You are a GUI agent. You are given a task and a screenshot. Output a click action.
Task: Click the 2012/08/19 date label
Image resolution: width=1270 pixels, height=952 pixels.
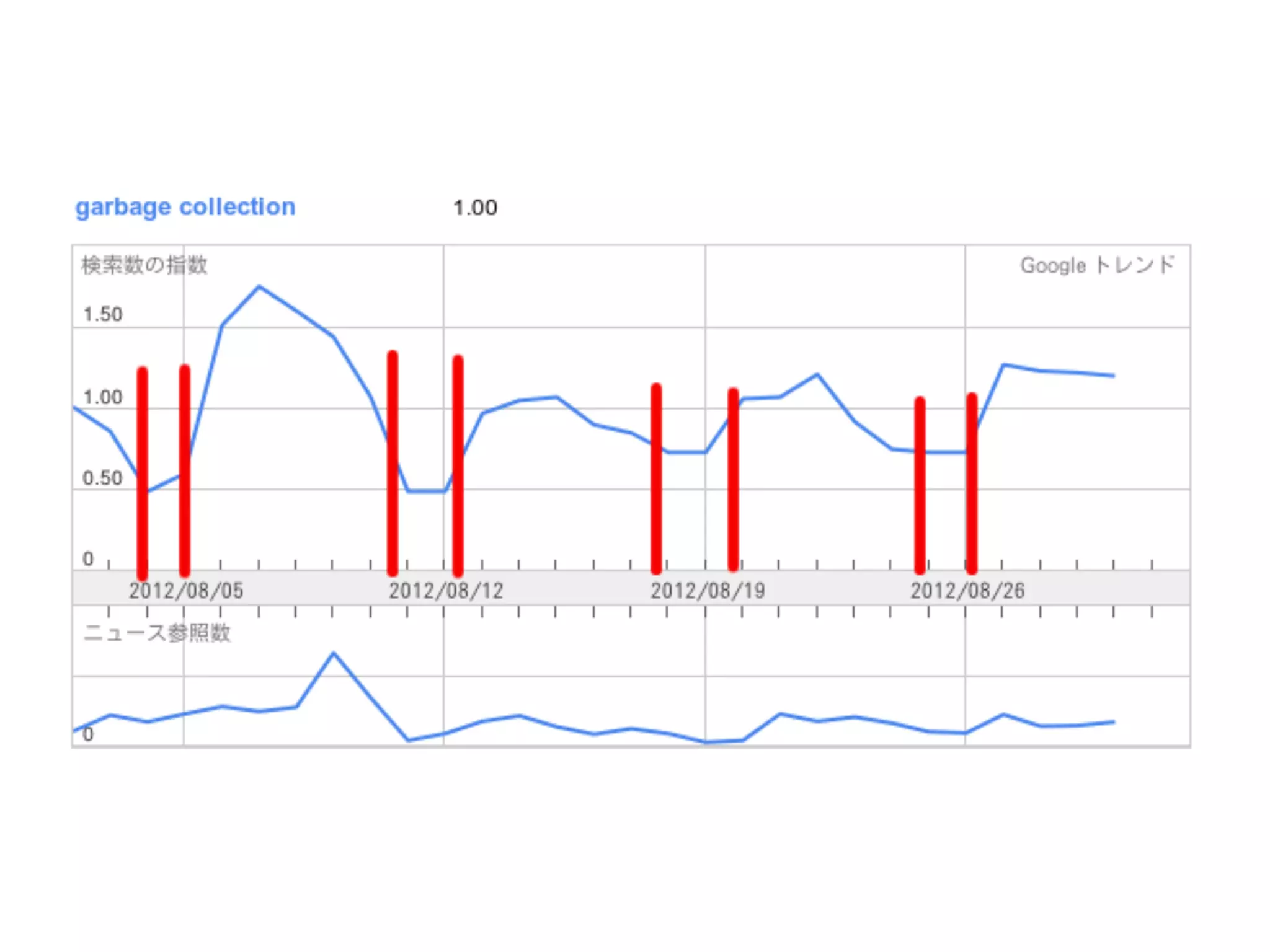pyautogui.click(x=707, y=591)
